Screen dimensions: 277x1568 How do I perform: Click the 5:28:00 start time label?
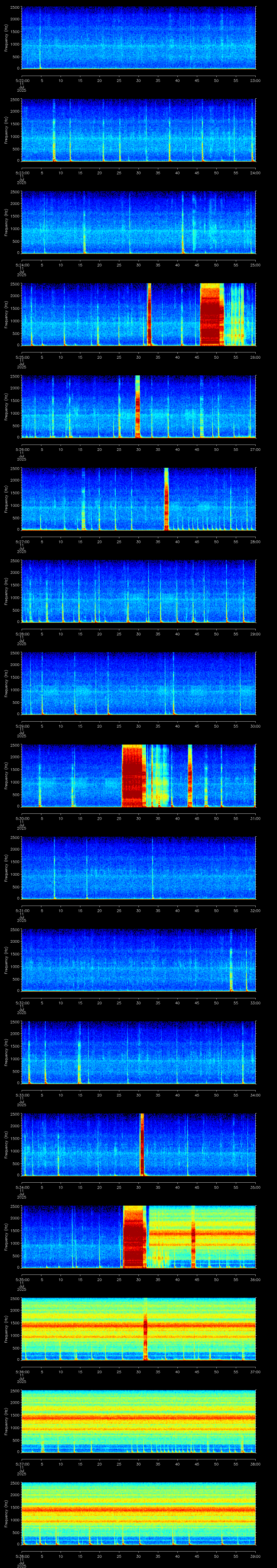pos(22,634)
